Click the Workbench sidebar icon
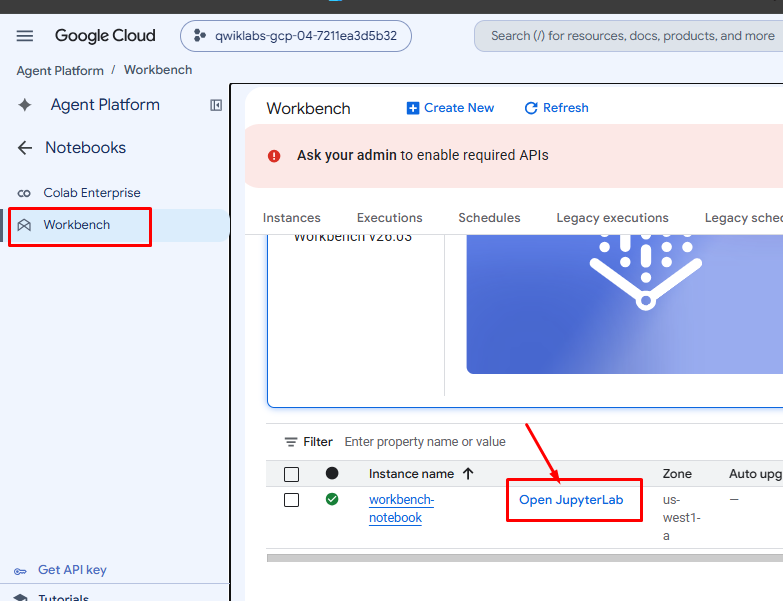 (24, 225)
